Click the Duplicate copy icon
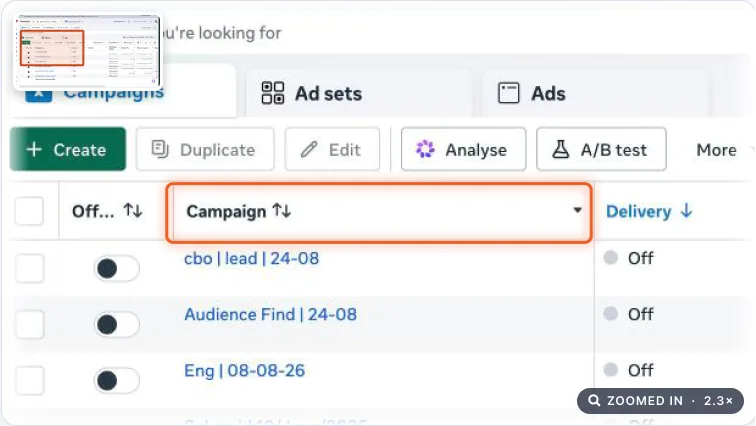The height and width of the screenshot is (426, 756). tap(160, 149)
